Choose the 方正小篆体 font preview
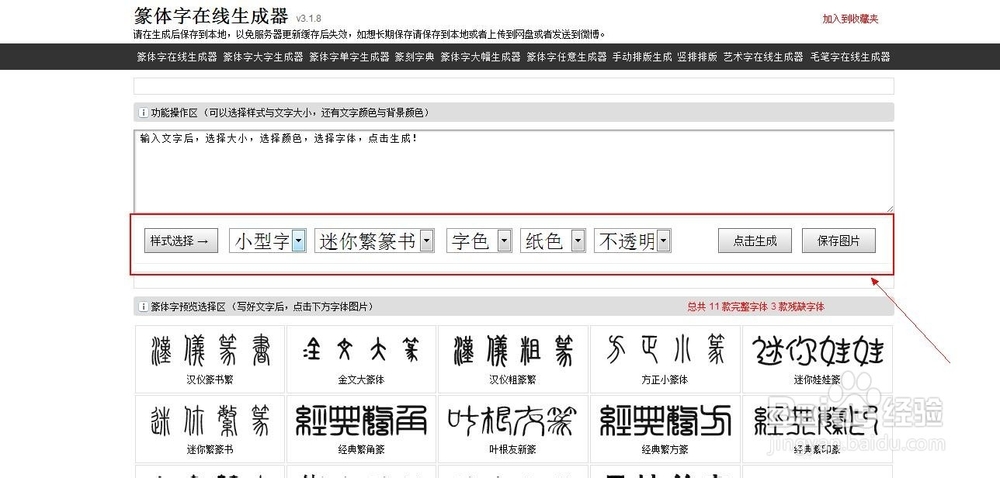 tap(665, 359)
